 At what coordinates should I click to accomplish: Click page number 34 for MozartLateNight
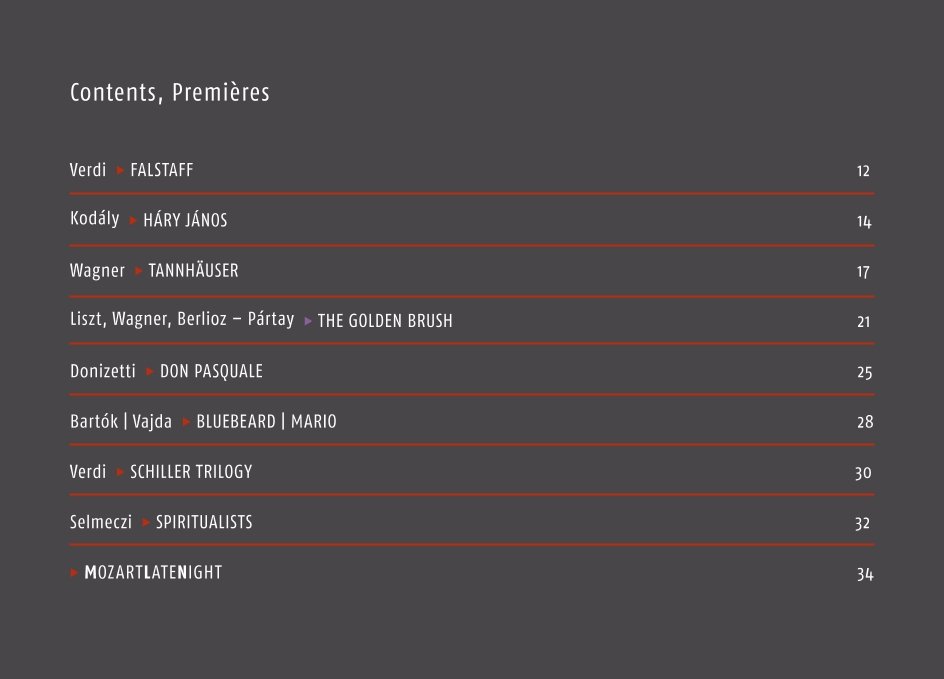tap(865, 574)
